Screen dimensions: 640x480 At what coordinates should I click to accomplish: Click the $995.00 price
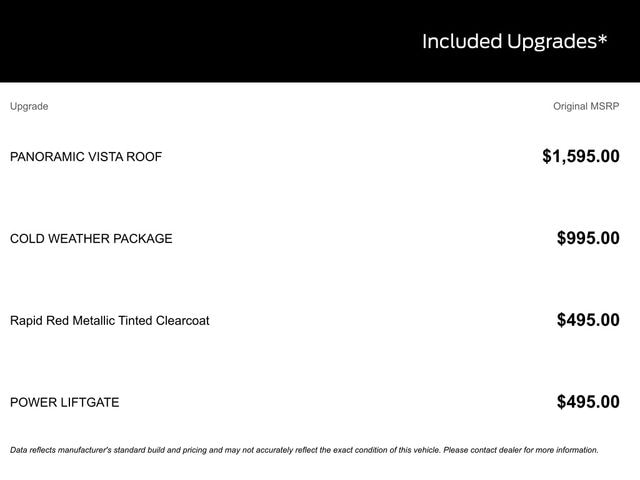(x=588, y=238)
